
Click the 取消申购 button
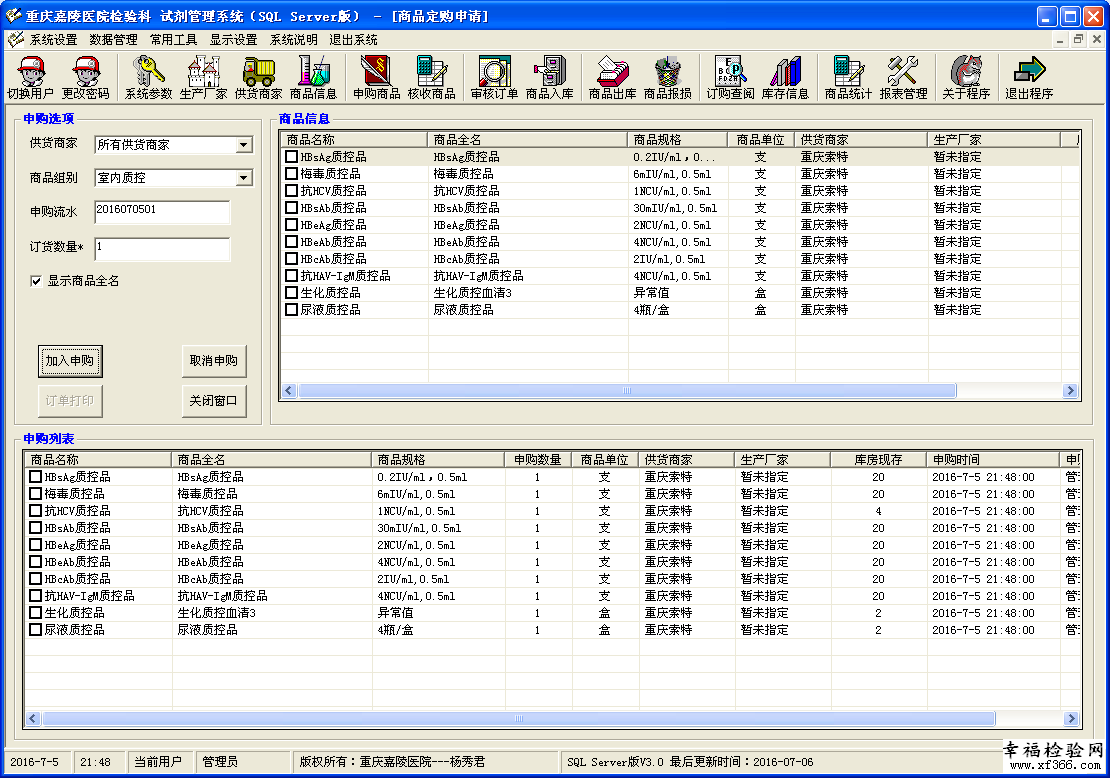pyautogui.click(x=214, y=361)
